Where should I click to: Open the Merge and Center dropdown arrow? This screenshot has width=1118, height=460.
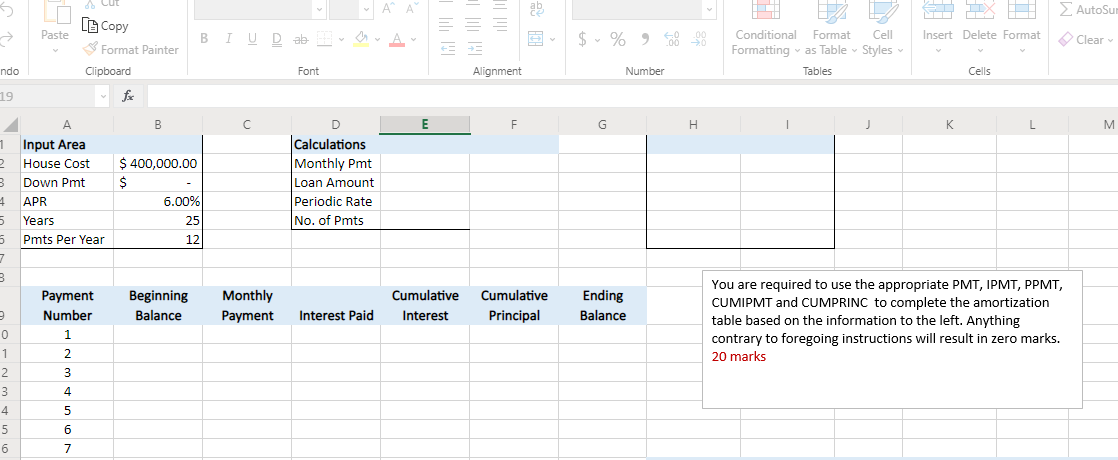coord(551,39)
